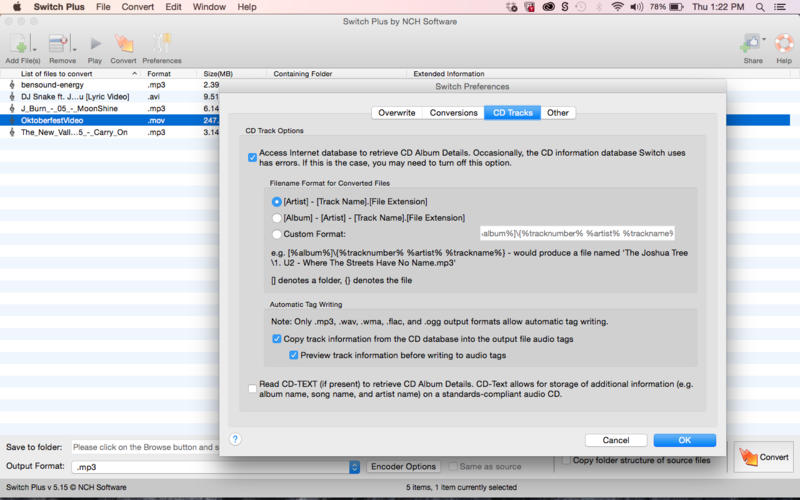Click the Wi-Fi status icon
The height and width of the screenshot is (500, 800).
tap(617, 7)
